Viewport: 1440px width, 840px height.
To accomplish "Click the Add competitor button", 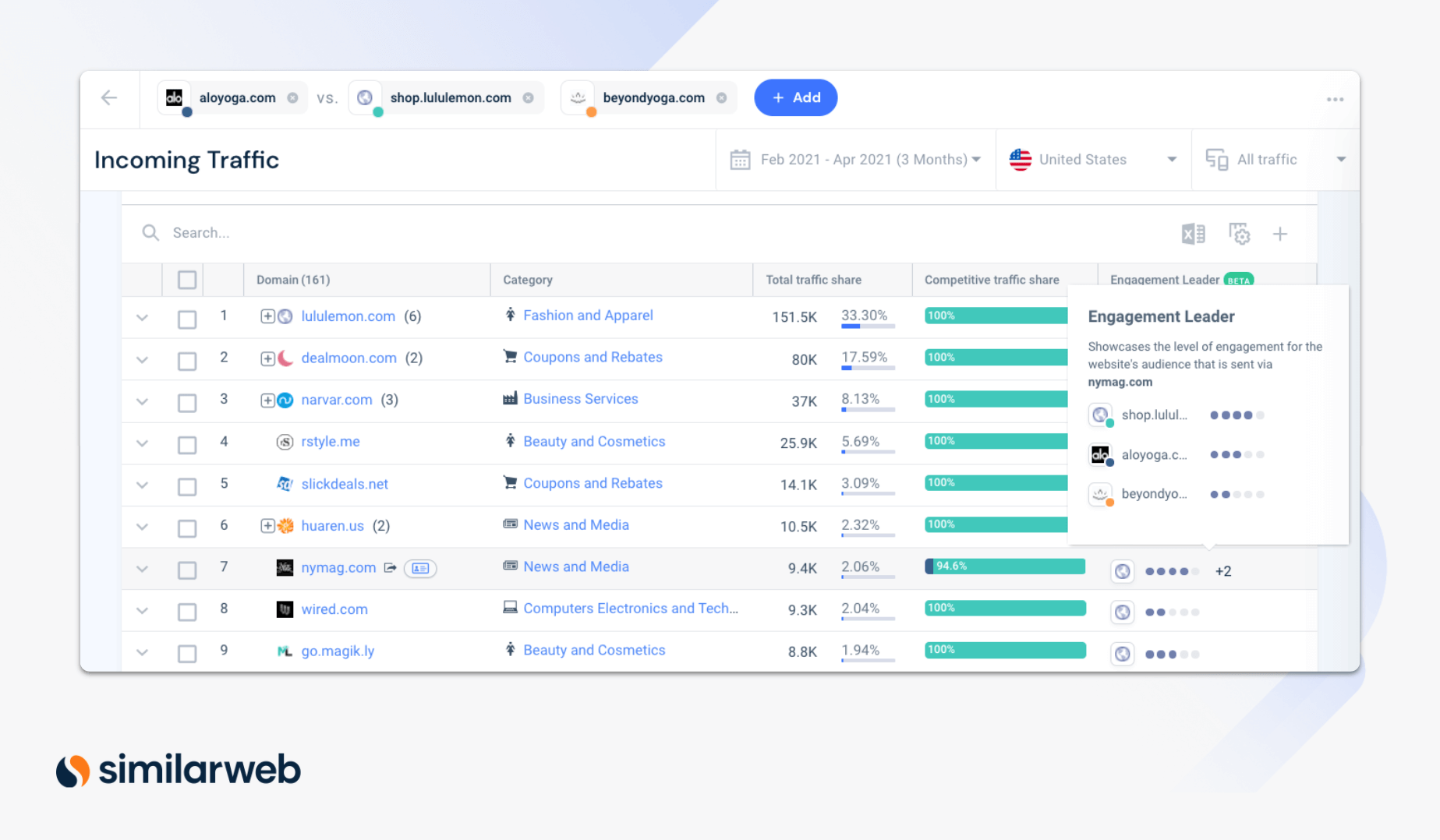I will tap(795, 97).
